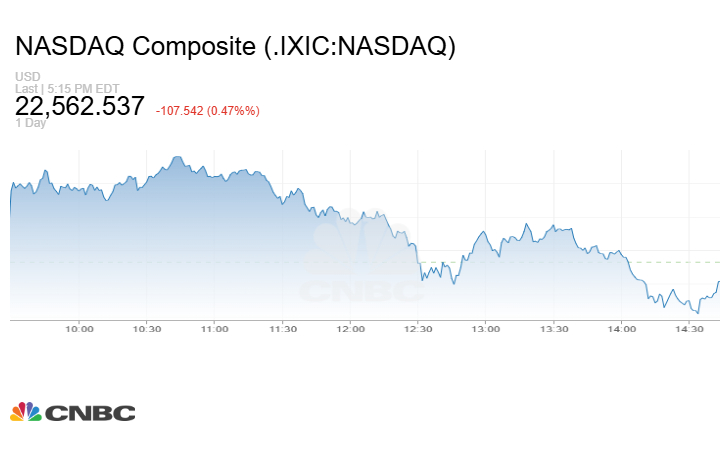The width and height of the screenshot is (720, 450).
Task: Click the 10:00 time axis label
Action: click(x=79, y=328)
